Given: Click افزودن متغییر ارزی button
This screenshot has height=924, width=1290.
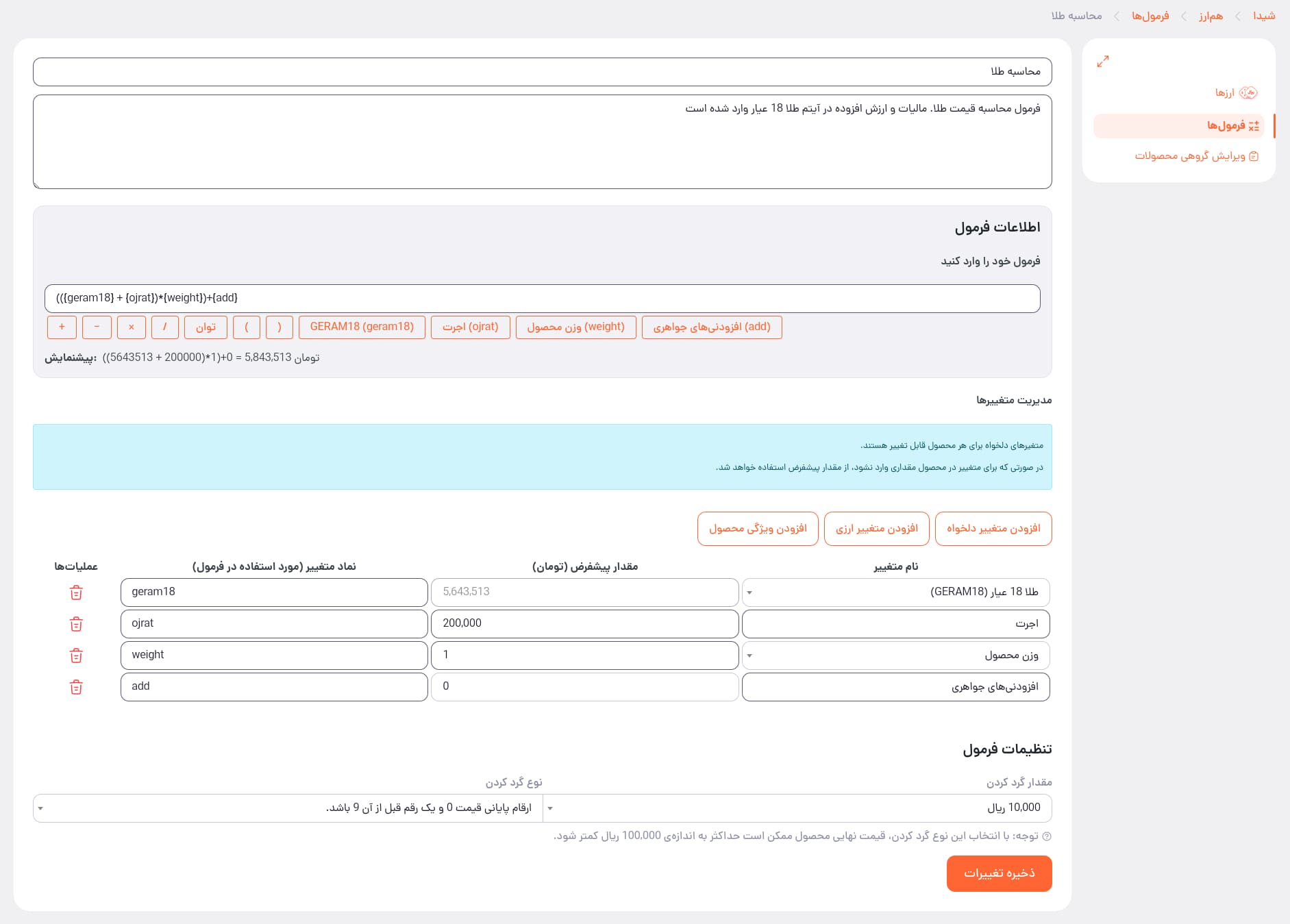Looking at the screenshot, I should pos(877,529).
